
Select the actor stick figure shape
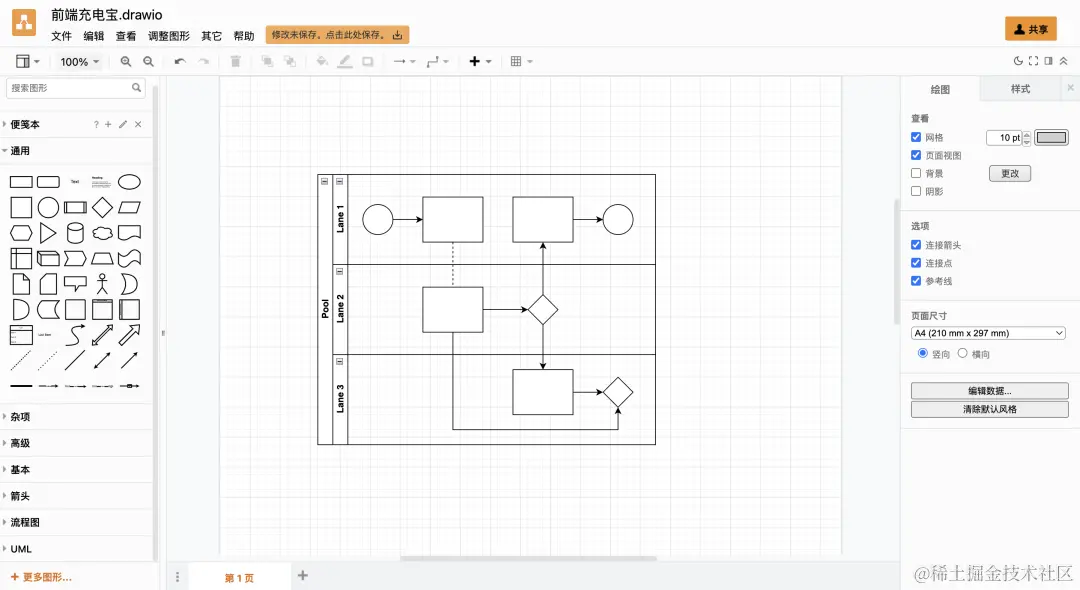tap(102, 284)
